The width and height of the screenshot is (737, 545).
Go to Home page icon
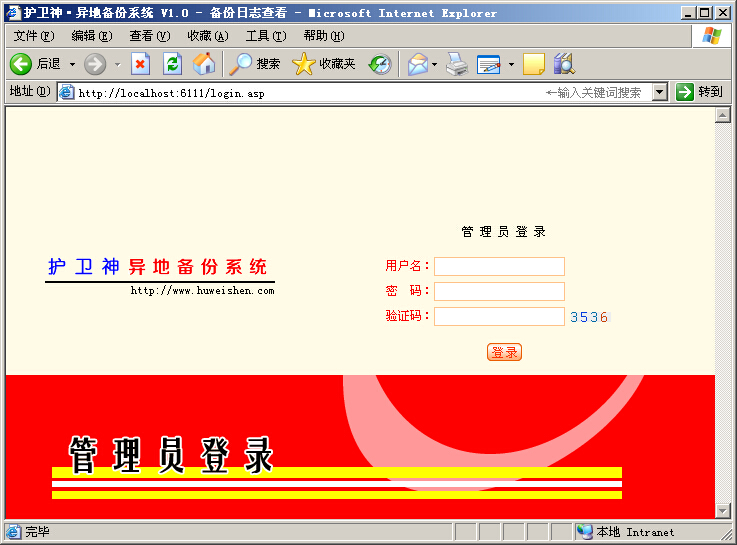(x=204, y=64)
